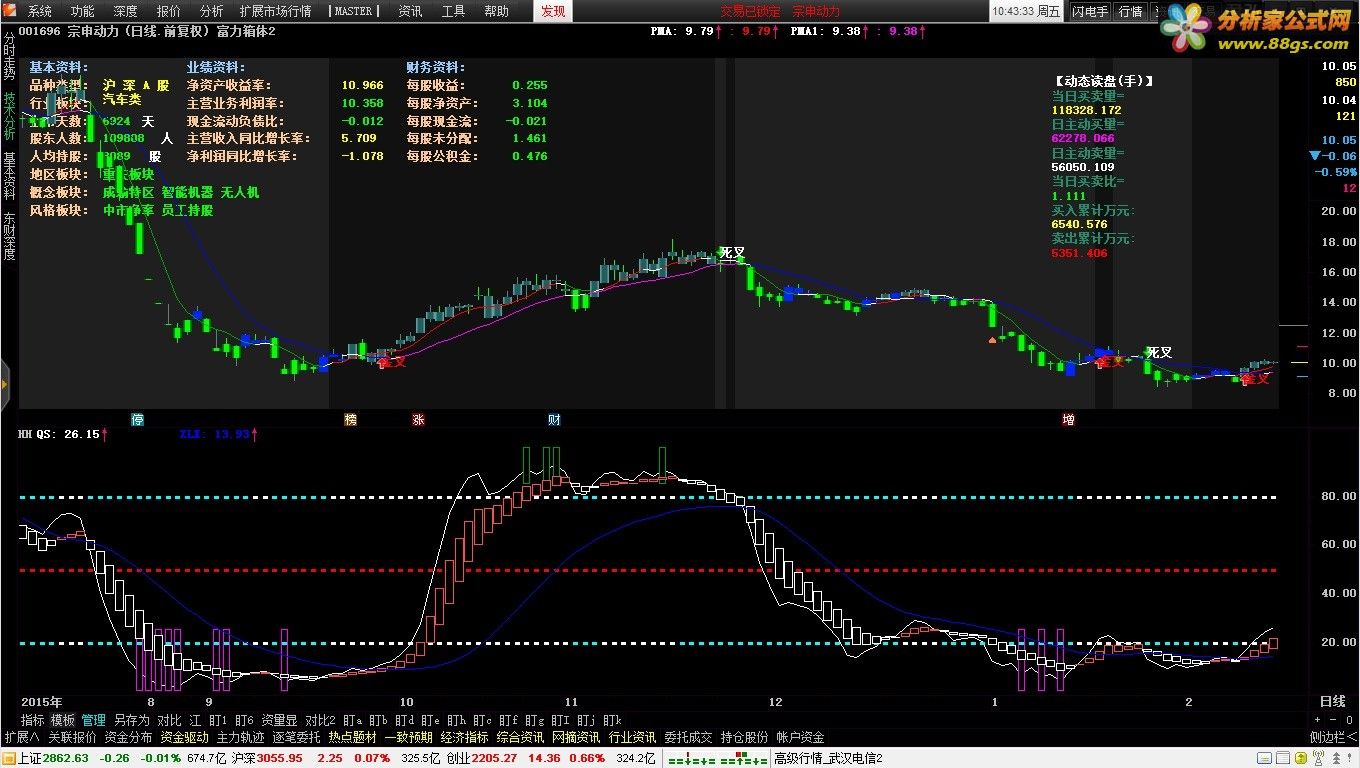Click the 日线 period selector
1360x768 pixels.
pyautogui.click(x=1333, y=702)
